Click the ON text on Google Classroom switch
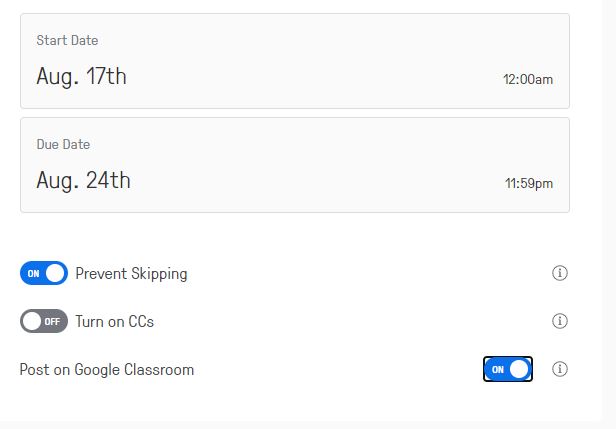616x429 pixels. point(497,370)
